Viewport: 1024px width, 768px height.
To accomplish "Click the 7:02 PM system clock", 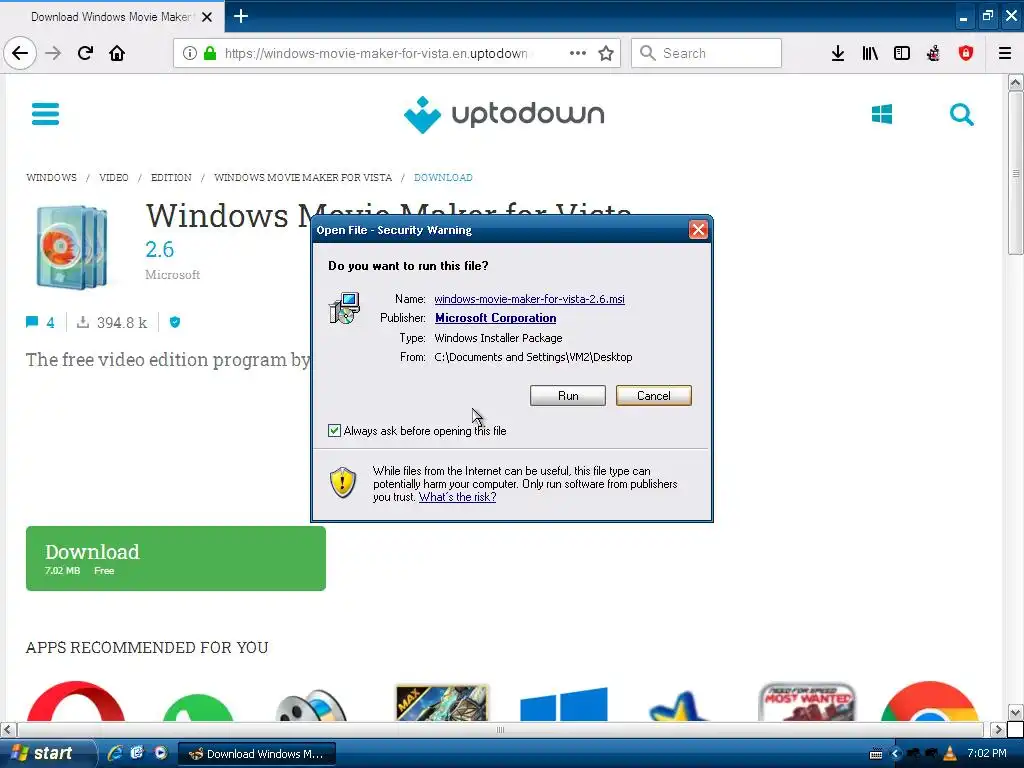I will pyautogui.click(x=987, y=754).
